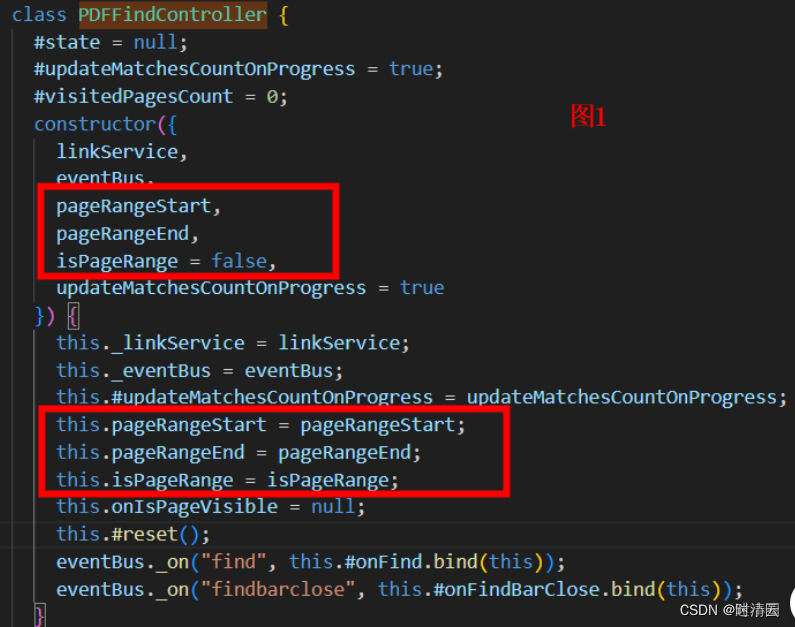Click 'this.pageRangeEnd = pageRangeEnd;' line
The height and width of the screenshot is (627, 795).
tap(238, 452)
